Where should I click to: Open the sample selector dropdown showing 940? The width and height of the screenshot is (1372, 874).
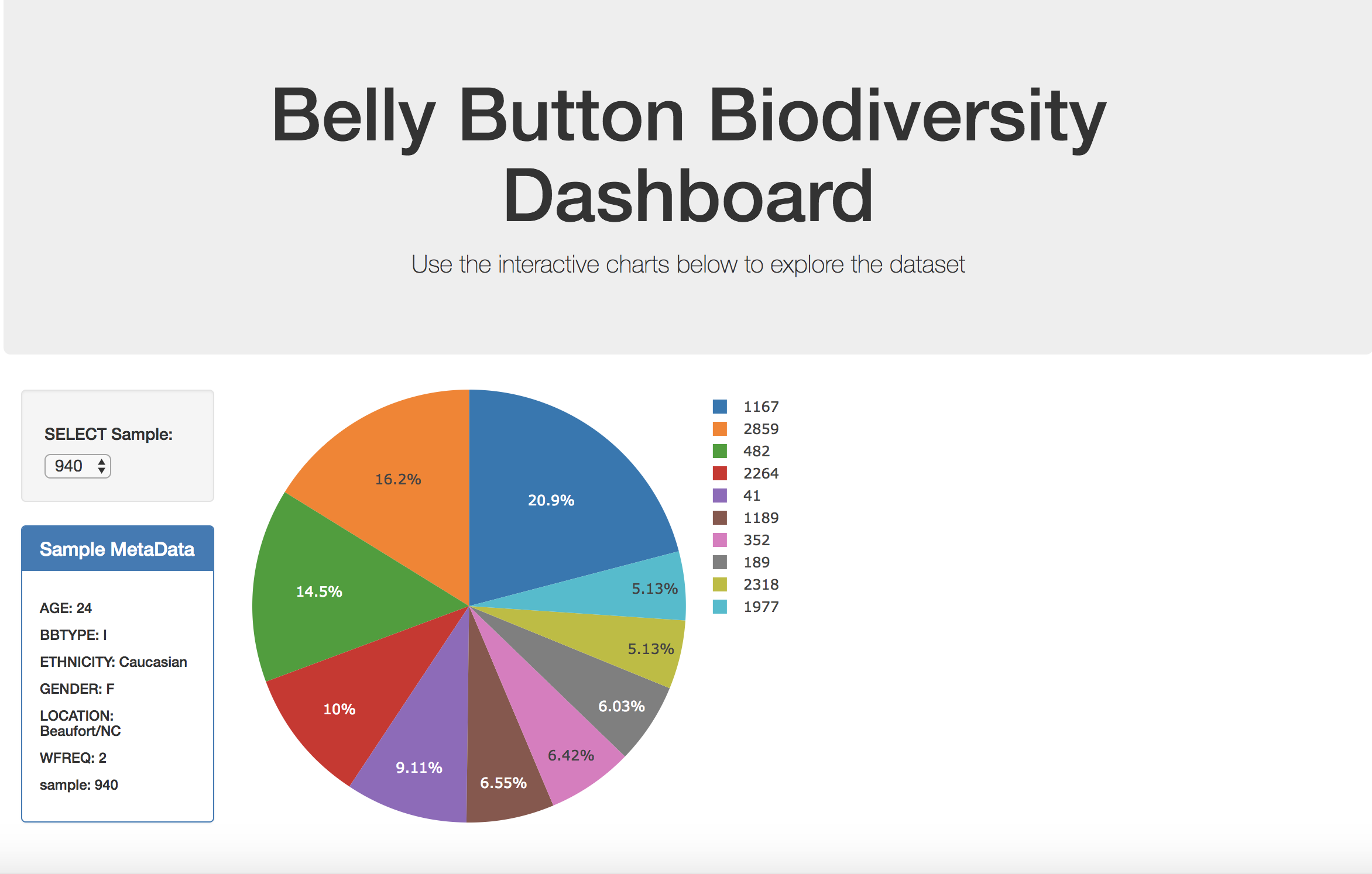pyautogui.click(x=78, y=466)
